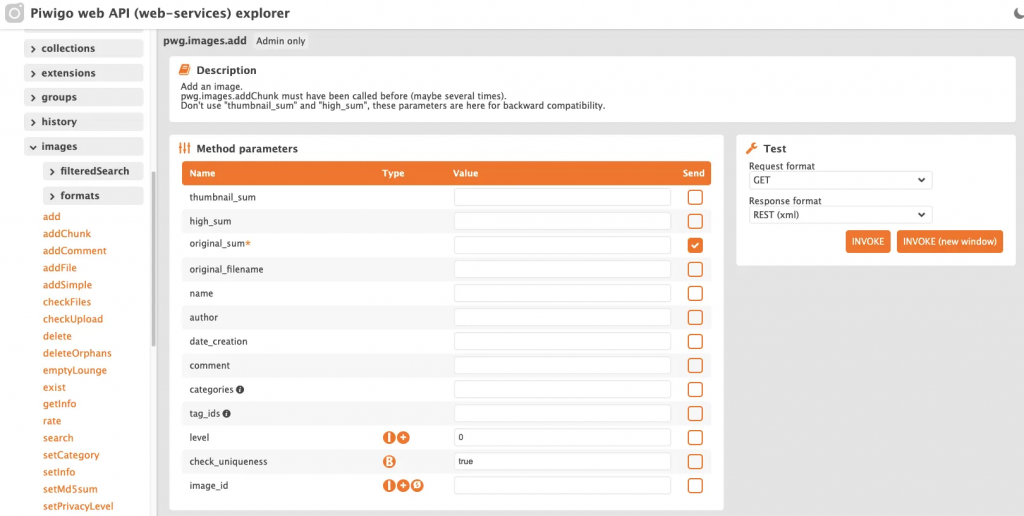Open the checkUpload method
The height and width of the screenshot is (516, 1024).
72,319
